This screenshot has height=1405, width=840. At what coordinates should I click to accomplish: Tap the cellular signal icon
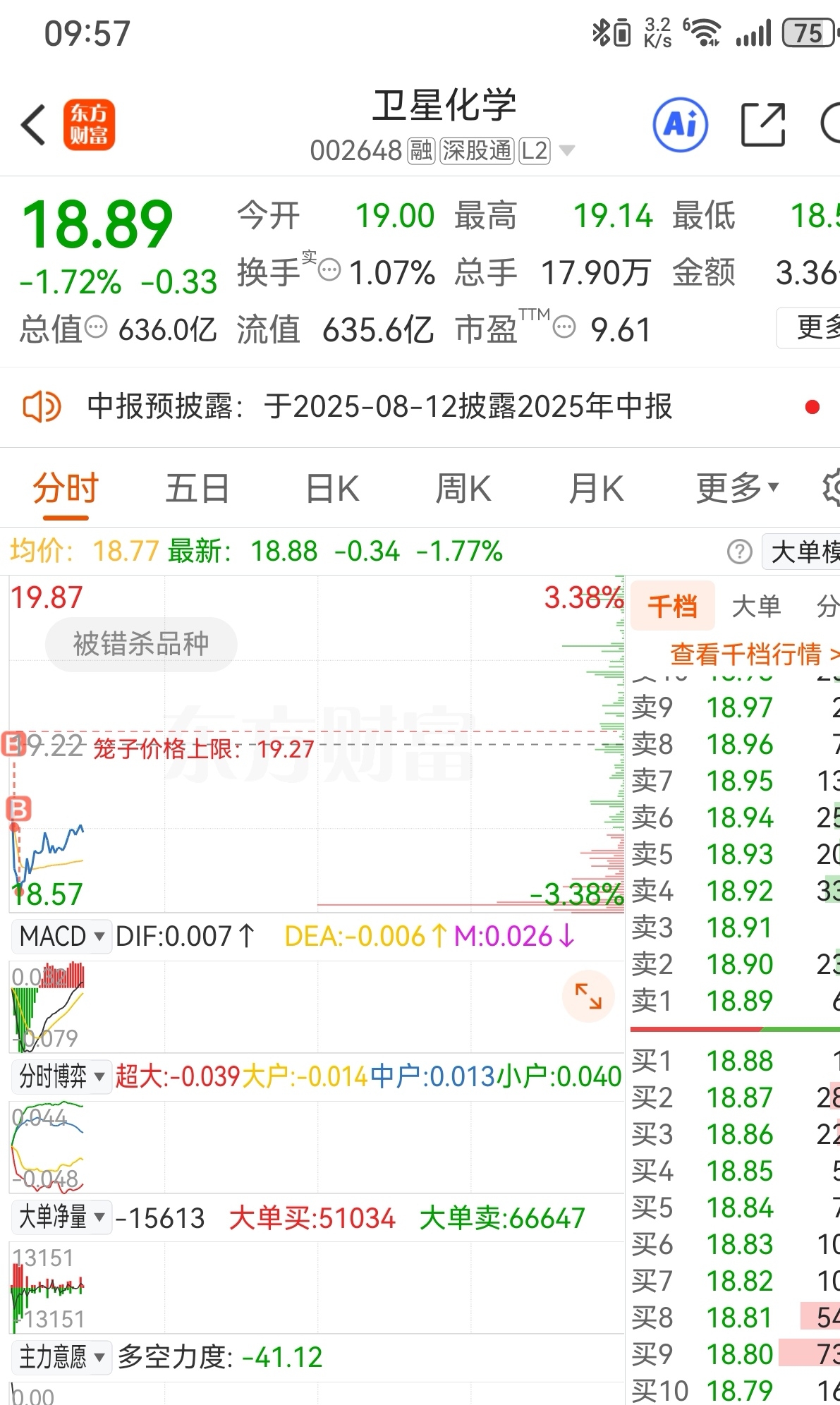point(753,34)
